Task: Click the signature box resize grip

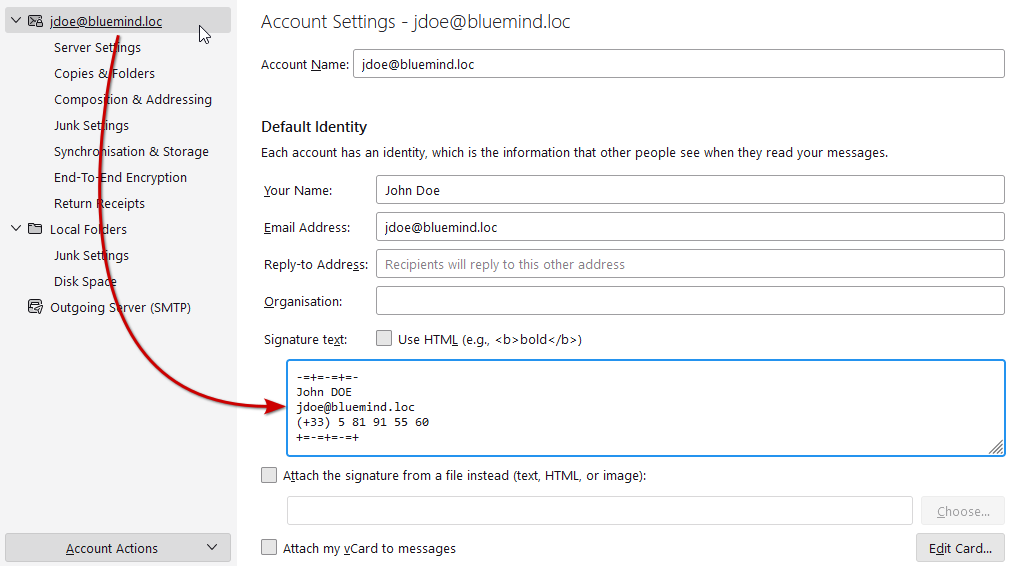Action: [x=996, y=448]
